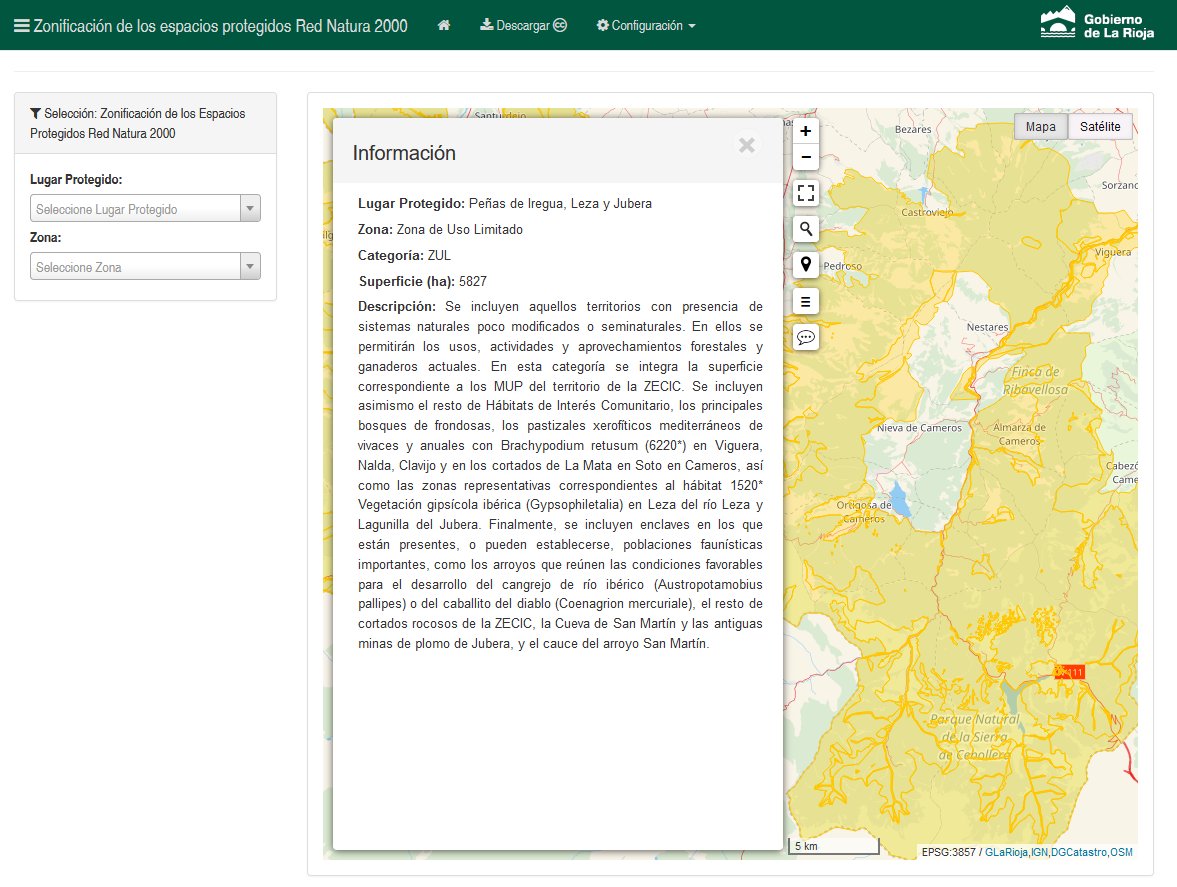
Task: Open the comment speech bubble tool
Action: pos(805,338)
